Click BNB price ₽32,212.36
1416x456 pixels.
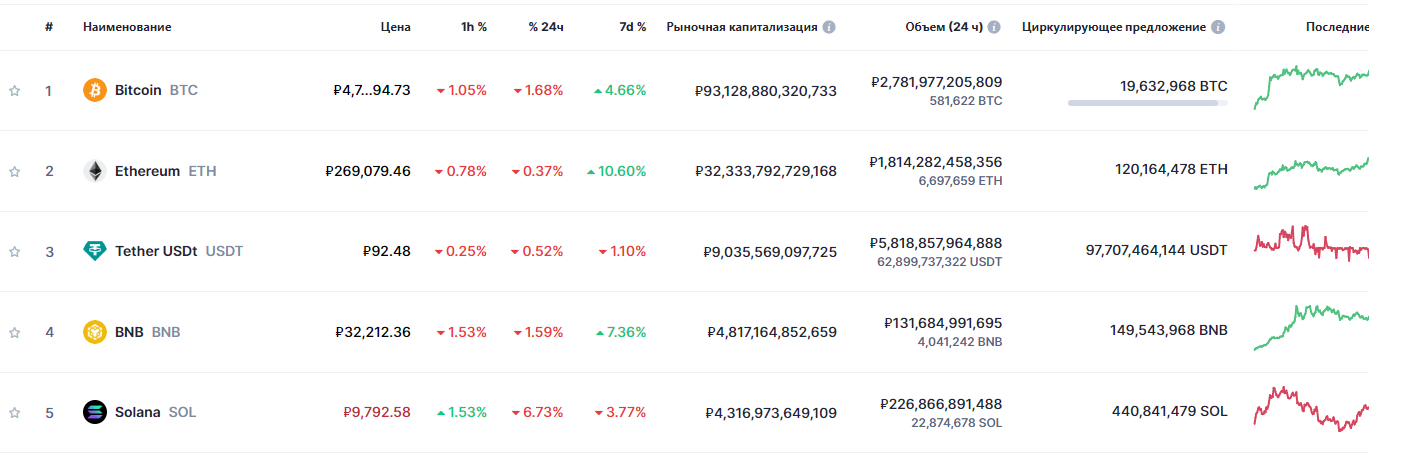click(x=373, y=332)
